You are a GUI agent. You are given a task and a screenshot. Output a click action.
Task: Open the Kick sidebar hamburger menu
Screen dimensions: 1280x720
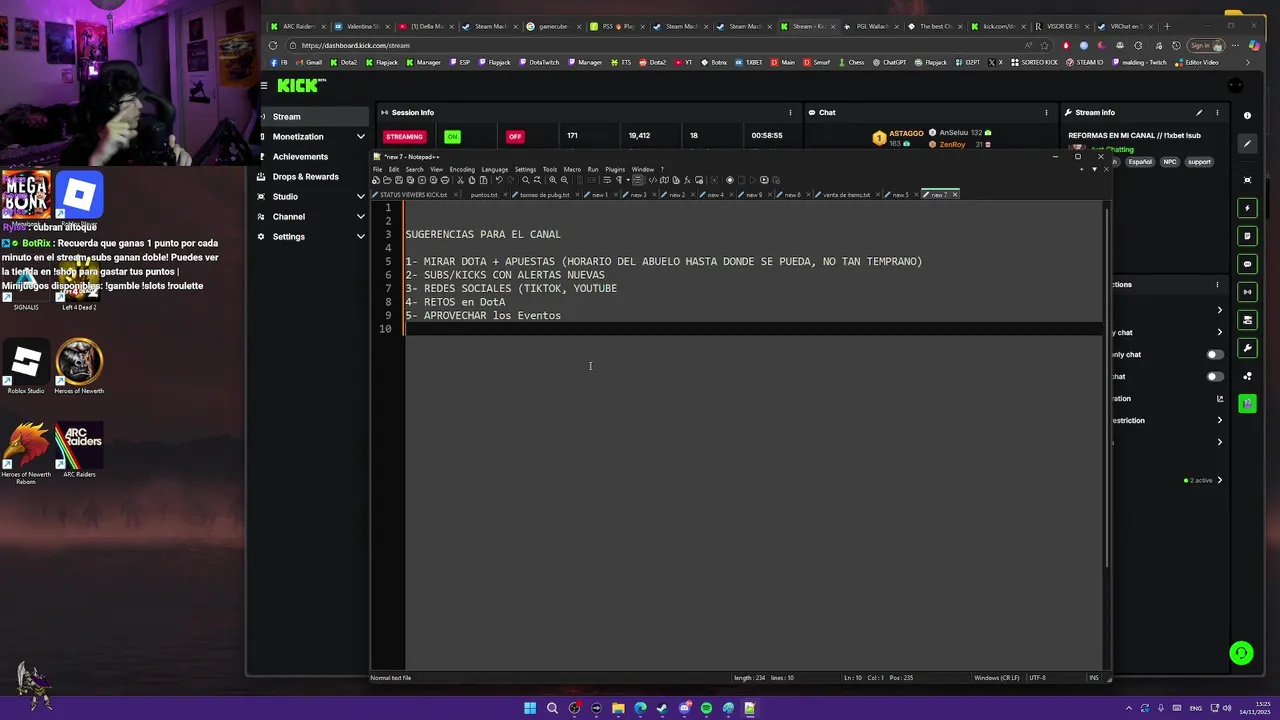tap(264, 86)
